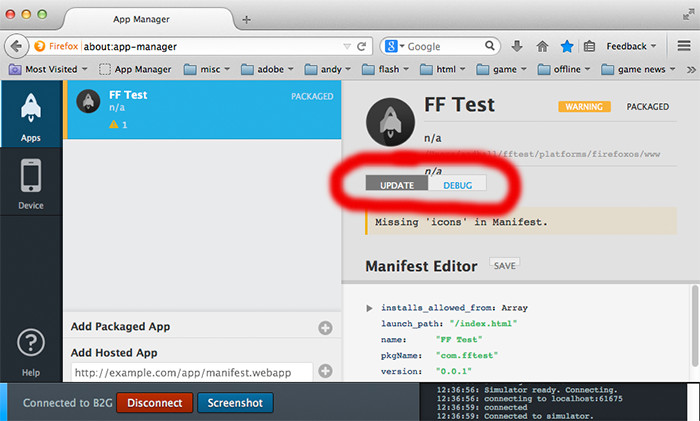700x421 pixels.
Task: Open a new browser tab
Action: [246, 19]
